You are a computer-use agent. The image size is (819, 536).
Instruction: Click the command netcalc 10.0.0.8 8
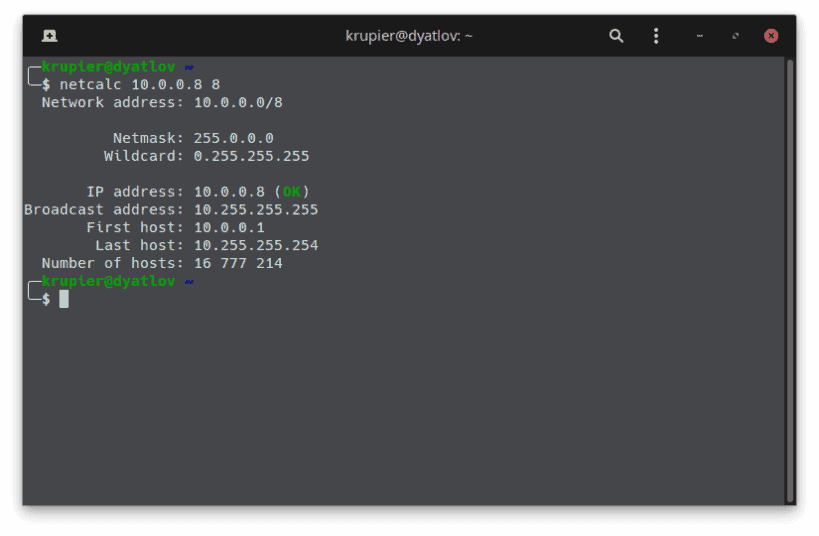(139, 85)
